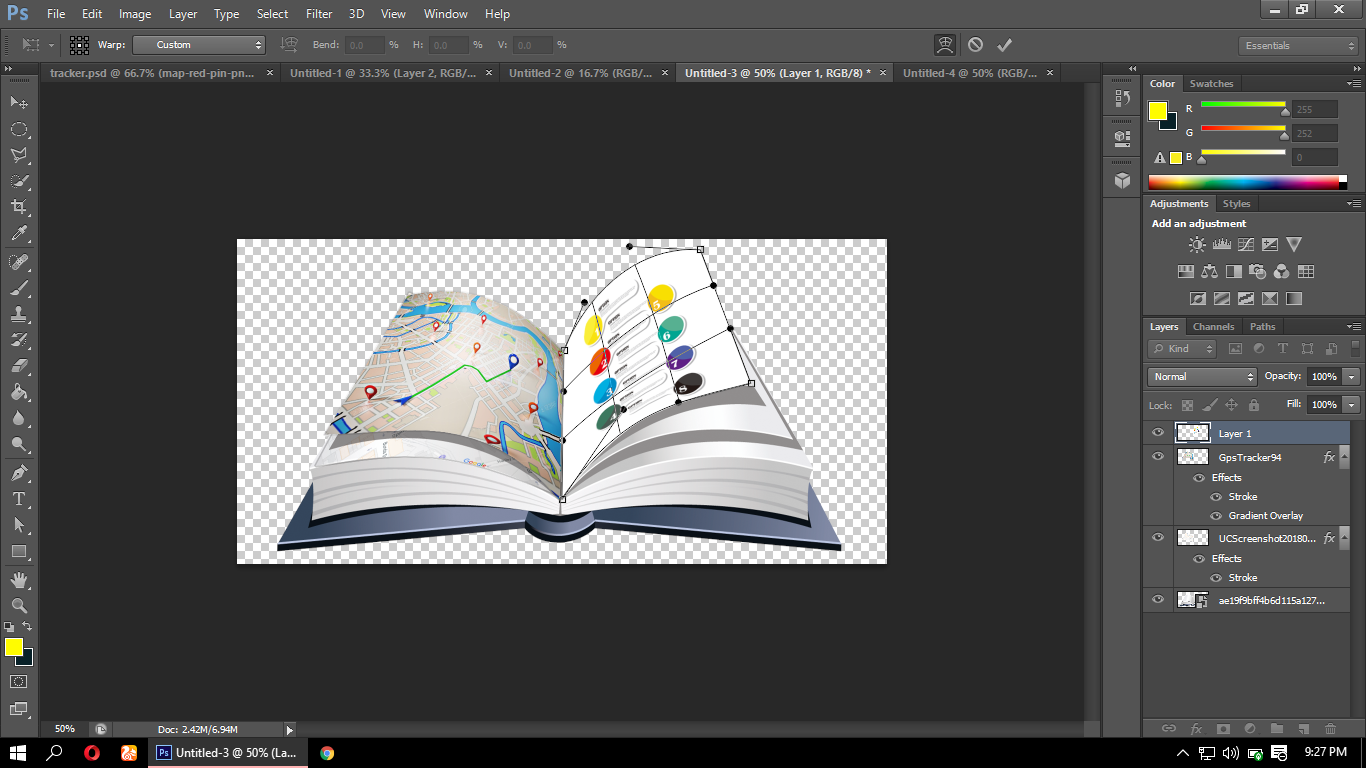Screen dimensions: 1366x768
Task: Set the foreground color swatch in toolbar
Action: 13,647
